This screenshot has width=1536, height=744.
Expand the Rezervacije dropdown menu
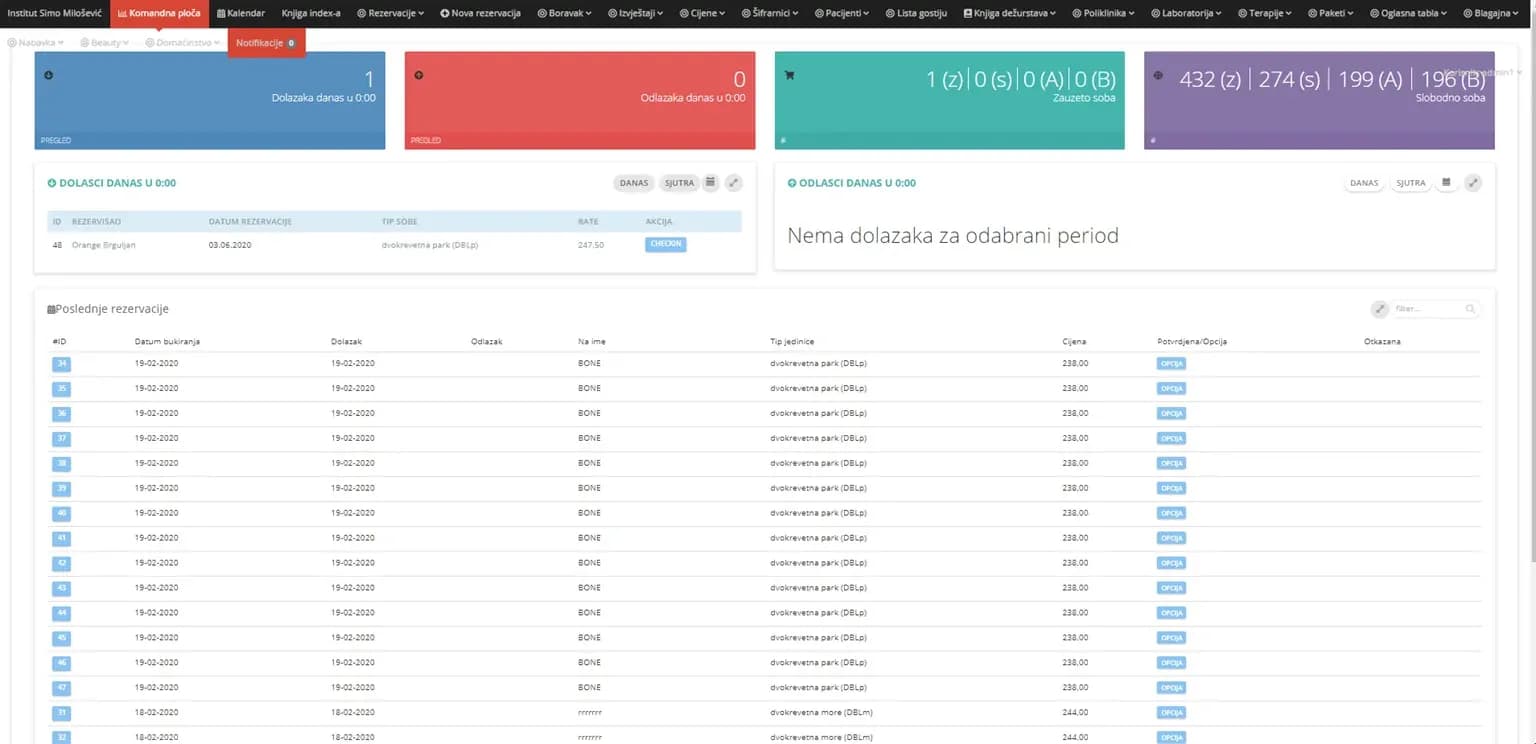coord(390,13)
